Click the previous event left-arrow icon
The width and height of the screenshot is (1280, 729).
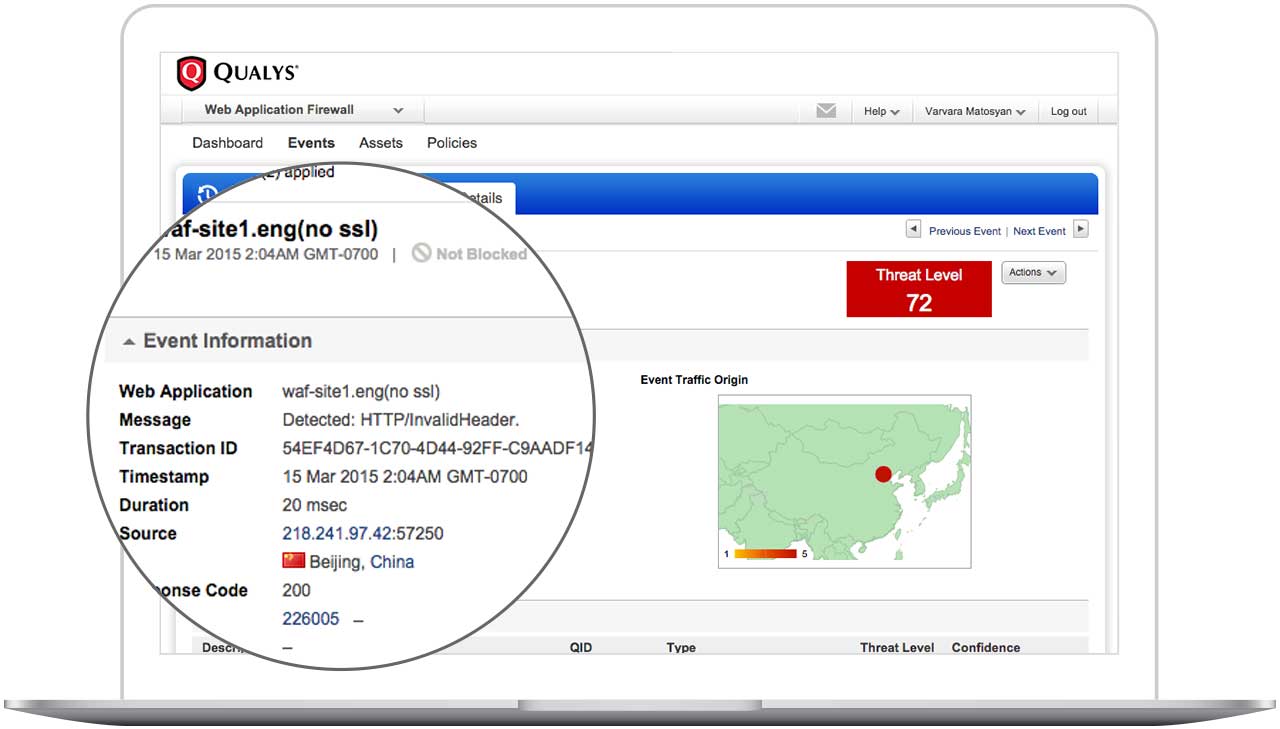point(912,228)
